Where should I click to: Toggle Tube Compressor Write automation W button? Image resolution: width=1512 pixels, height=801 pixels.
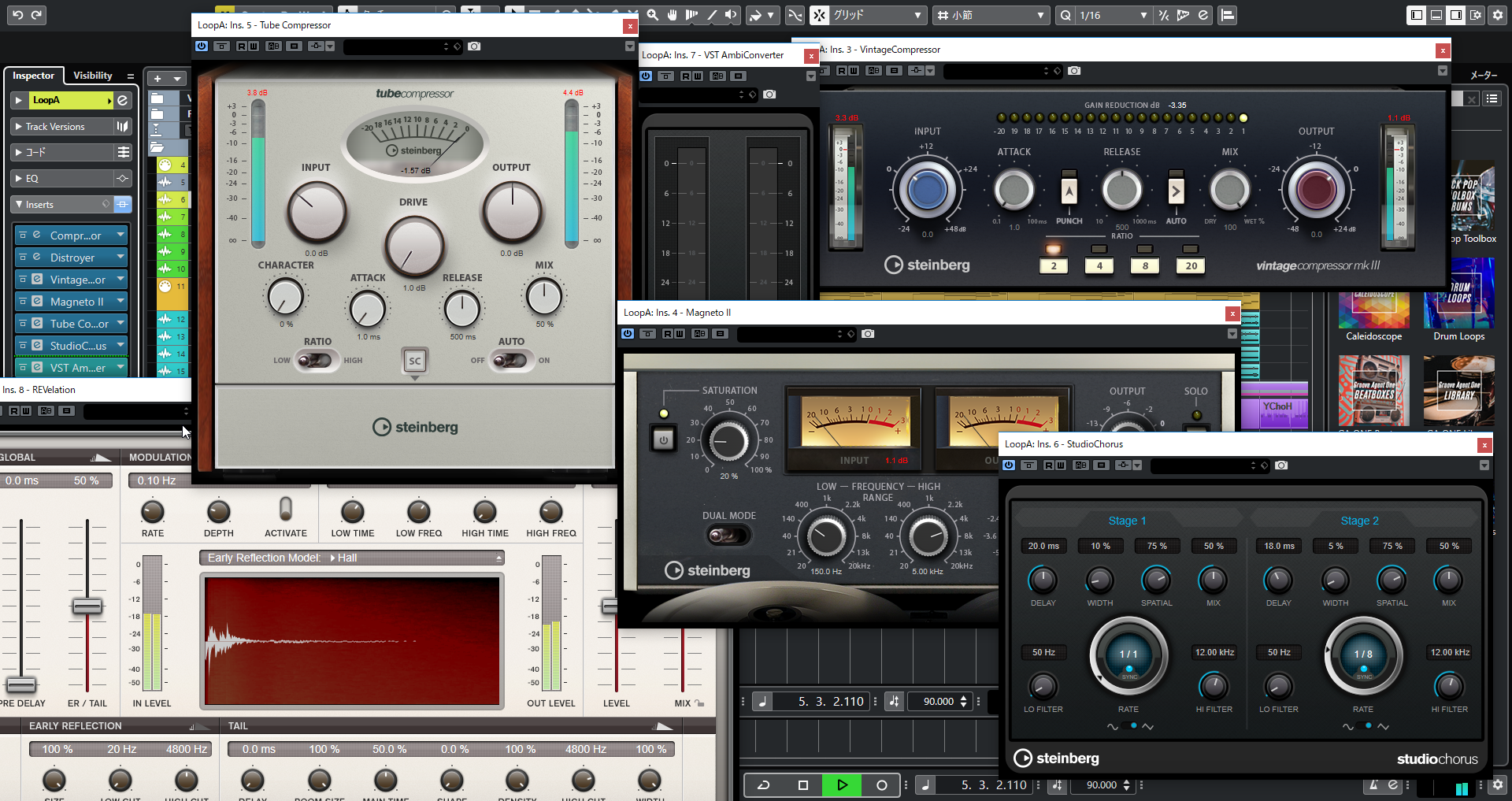tap(253, 46)
